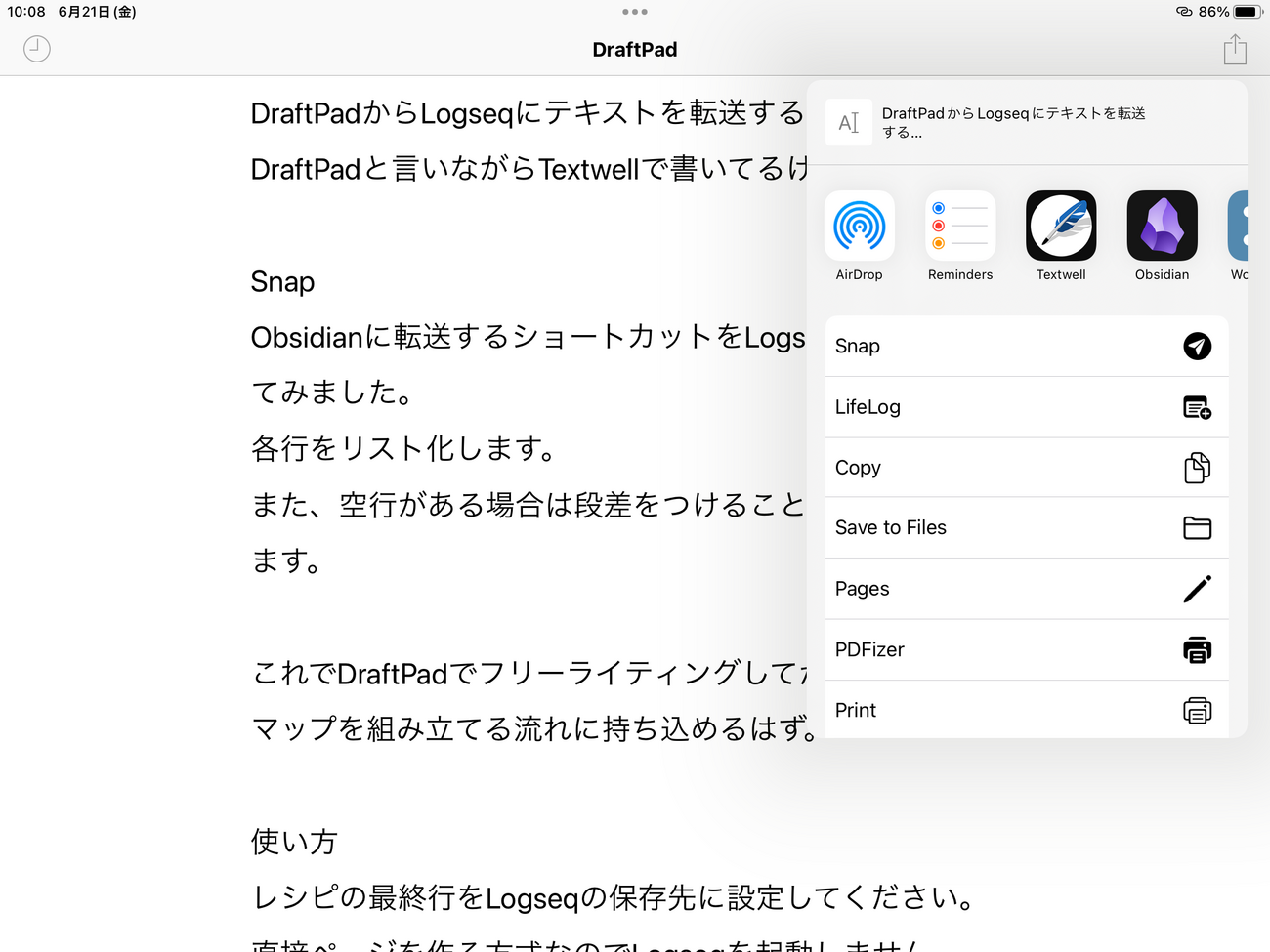Tap the share button in top bar
1270x952 pixels.
1235,49
